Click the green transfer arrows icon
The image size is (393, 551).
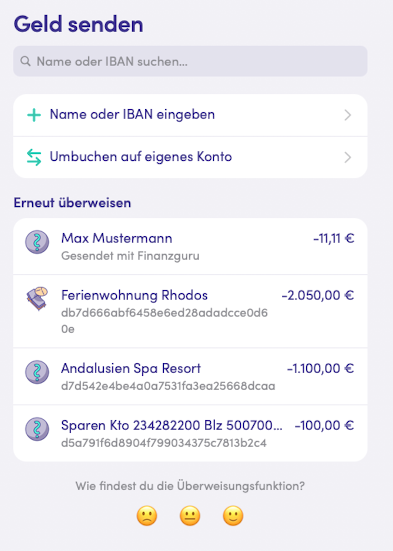pyautogui.click(x=34, y=157)
